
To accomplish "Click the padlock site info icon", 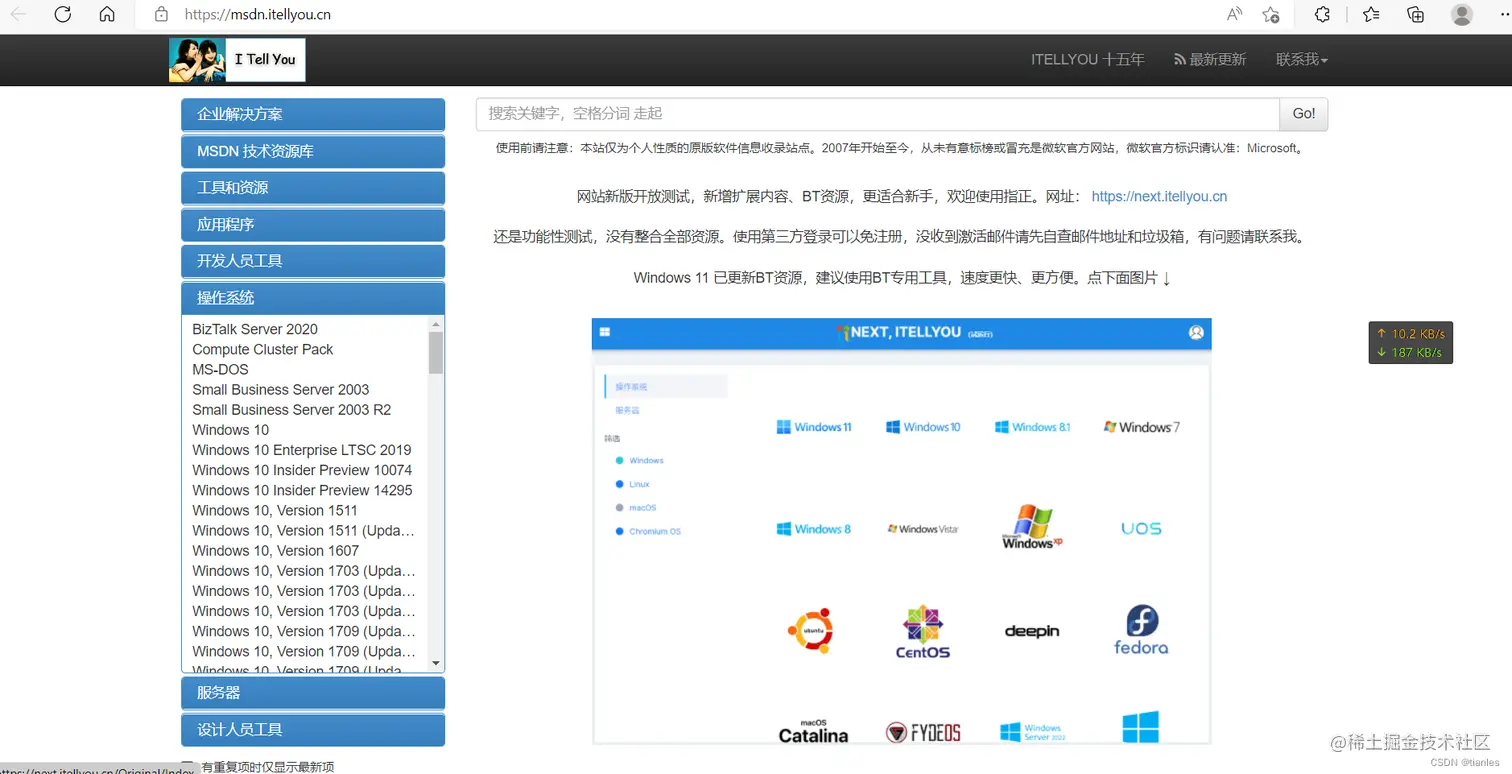I will [161, 14].
